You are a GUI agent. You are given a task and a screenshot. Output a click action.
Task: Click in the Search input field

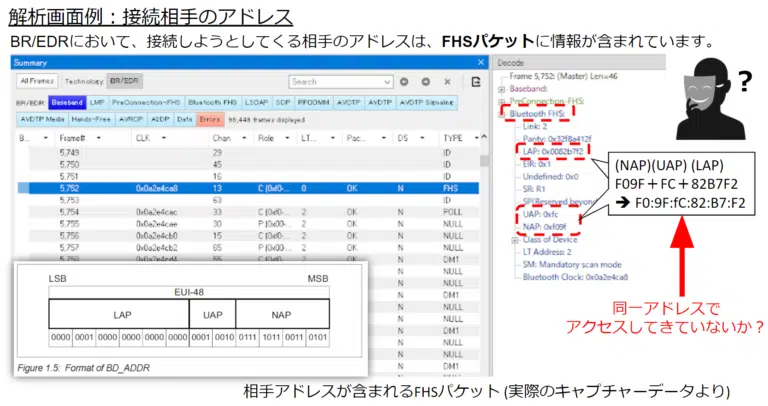(x=335, y=82)
